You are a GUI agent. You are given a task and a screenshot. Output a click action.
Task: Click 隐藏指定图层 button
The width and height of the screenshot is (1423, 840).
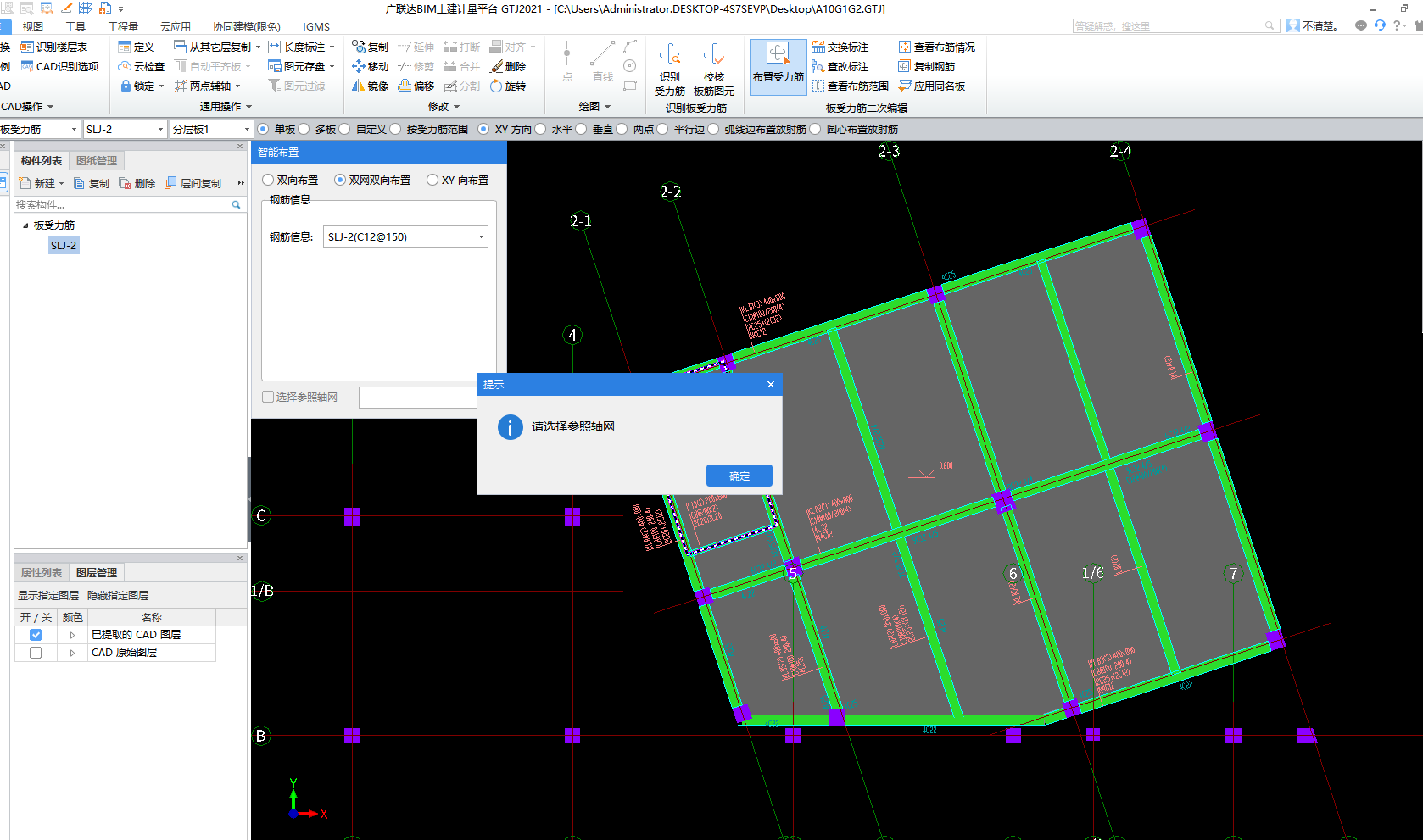pos(118,595)
